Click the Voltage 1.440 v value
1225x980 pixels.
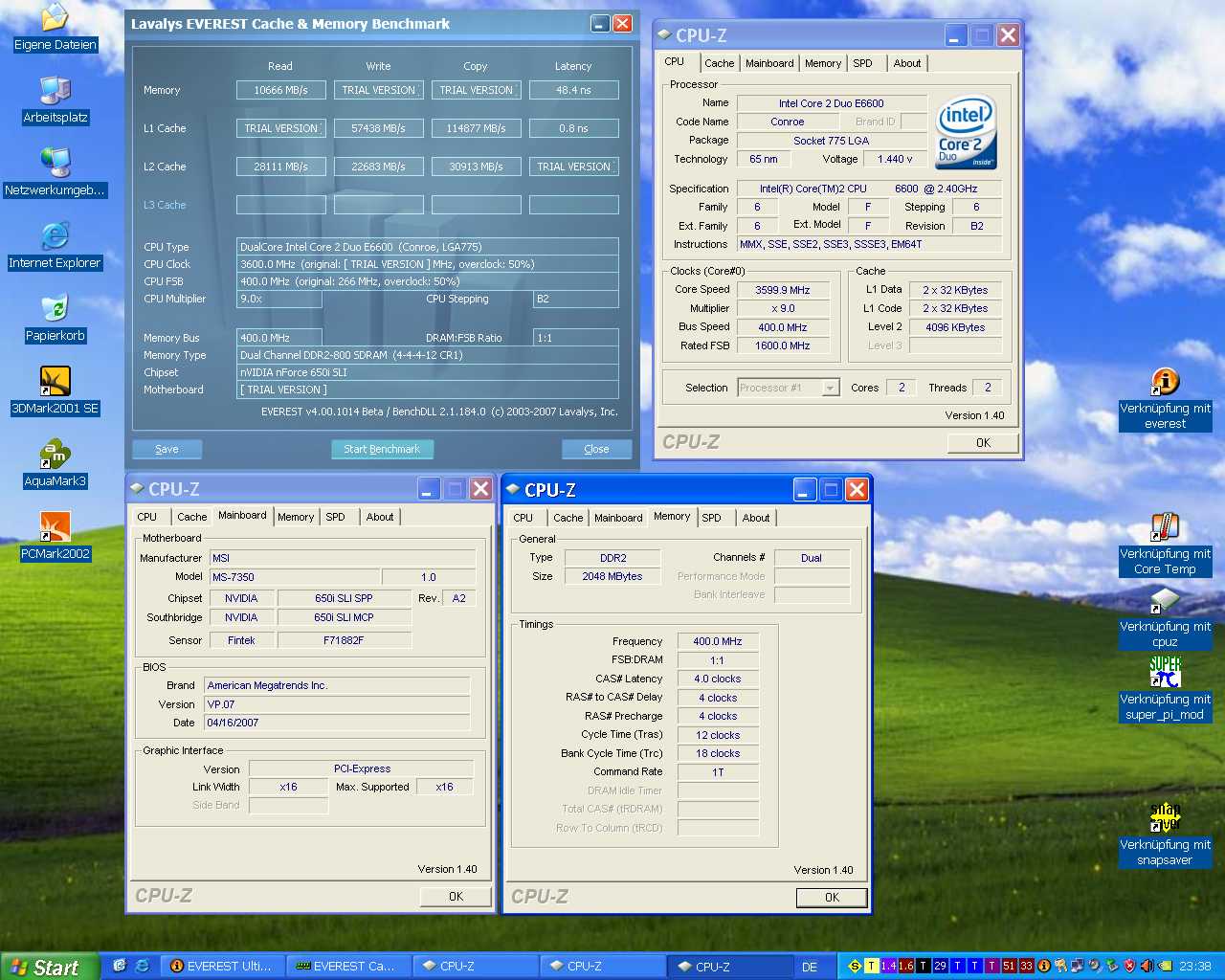click(x=896, y=159)
